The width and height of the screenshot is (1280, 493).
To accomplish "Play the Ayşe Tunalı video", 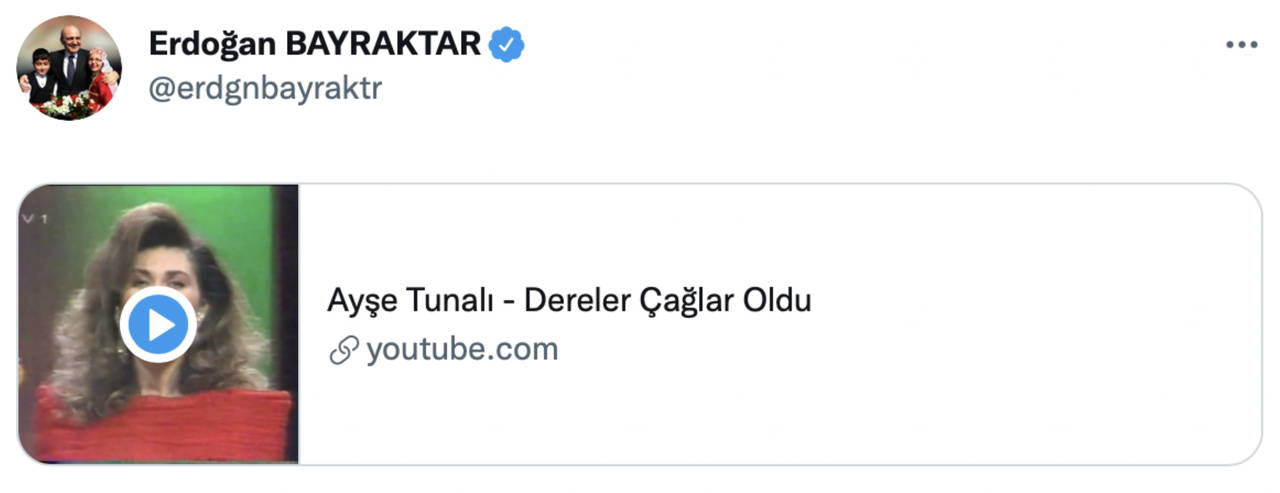I will 158,325.
